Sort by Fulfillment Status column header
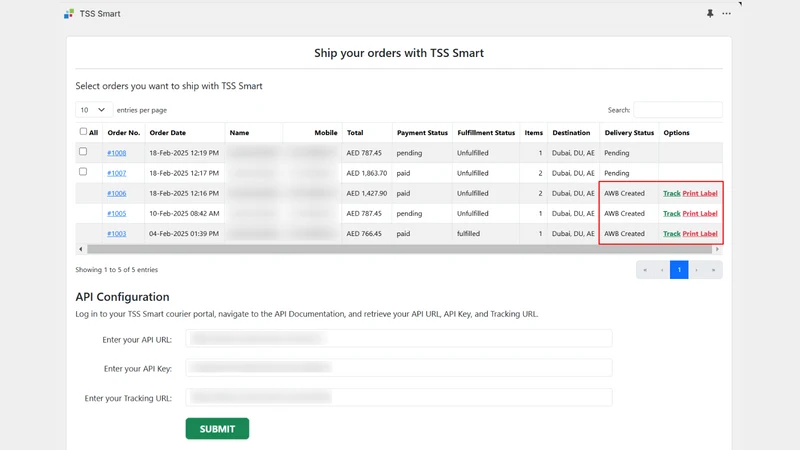The image size is (800, 450). point(486,133)
